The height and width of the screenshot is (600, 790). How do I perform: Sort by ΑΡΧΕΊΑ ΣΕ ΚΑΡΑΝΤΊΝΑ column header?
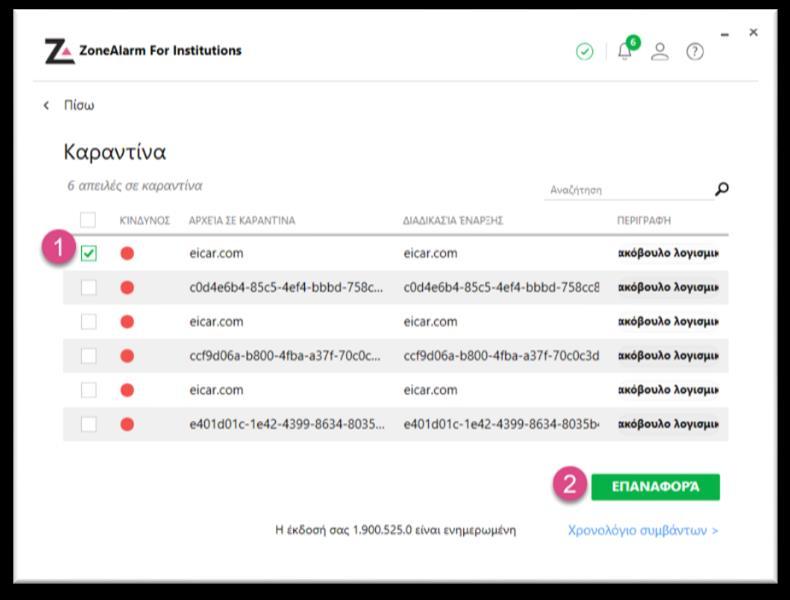pos(242,221)
